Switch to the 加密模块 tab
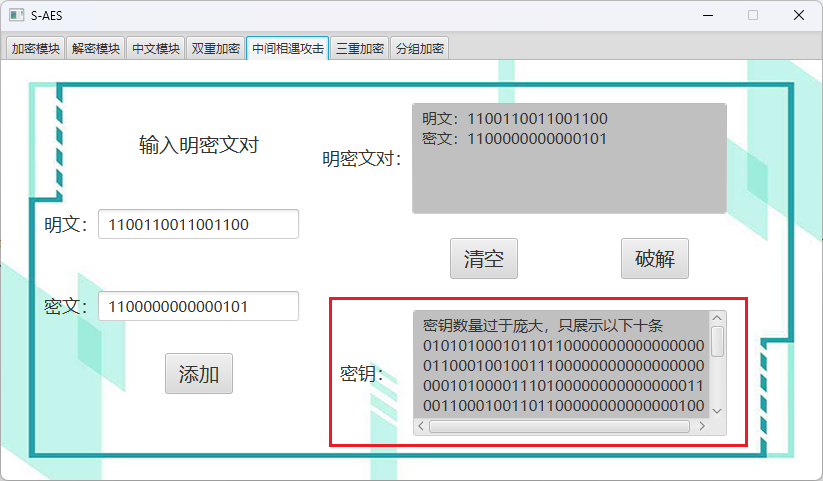 tap(36, 48)
